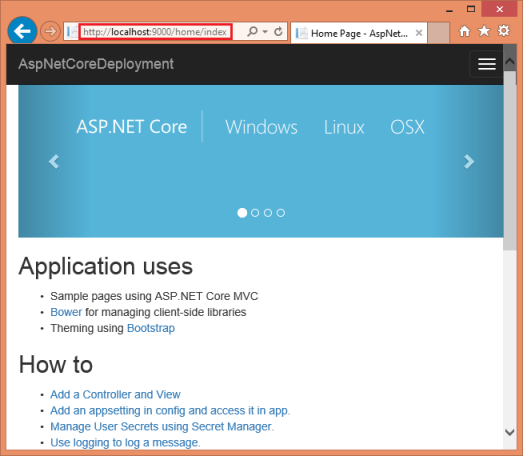The width and height of the screenshot is (523, 456).
Task: Select the first carousel indicator dot
Action: (242, 213)
